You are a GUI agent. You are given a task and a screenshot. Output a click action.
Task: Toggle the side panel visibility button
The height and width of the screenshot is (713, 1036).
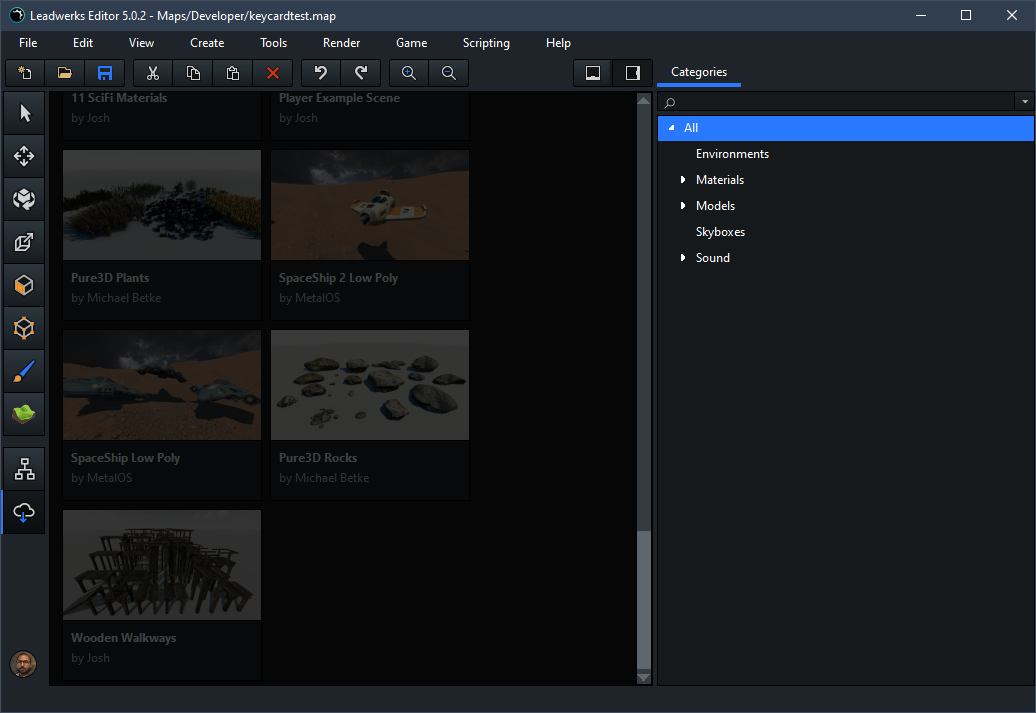click(632, 73)
